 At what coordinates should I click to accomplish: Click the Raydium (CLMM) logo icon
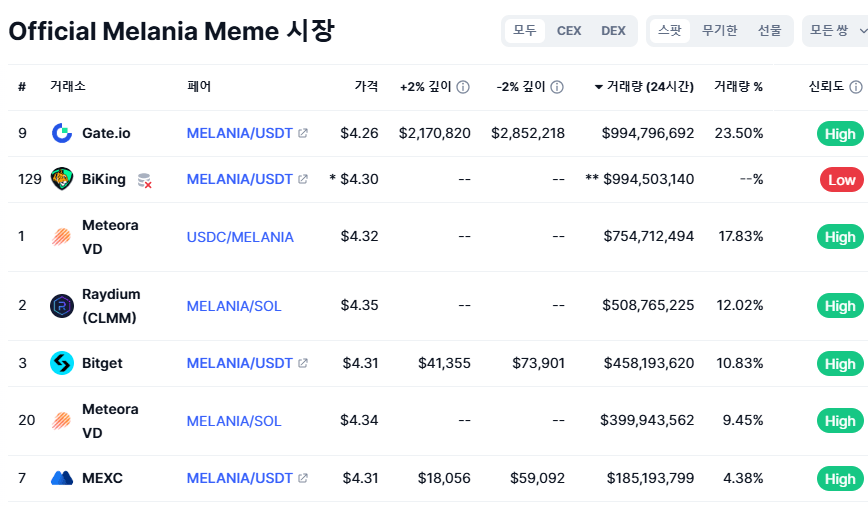click(62, 306)
